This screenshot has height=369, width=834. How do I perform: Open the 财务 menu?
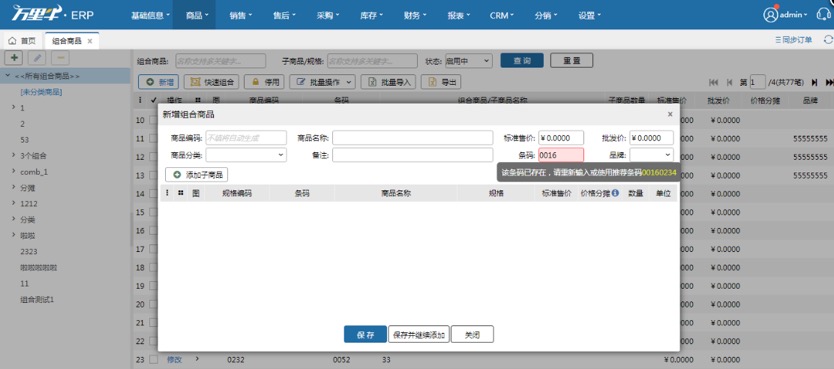point(415,15)
